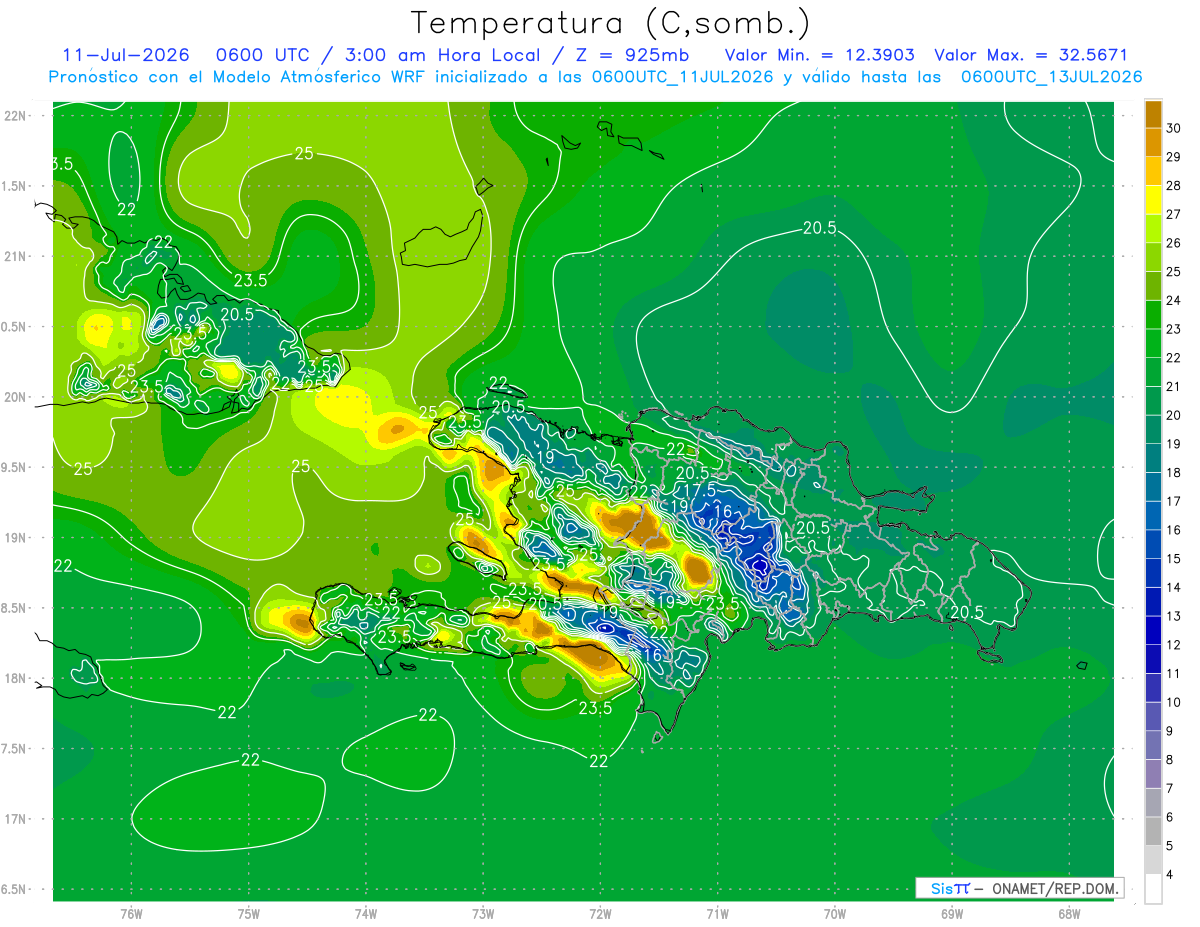Click the 19N latitude axis label
This screenshot has width=1200, height=927.
(x=15, y=538)
